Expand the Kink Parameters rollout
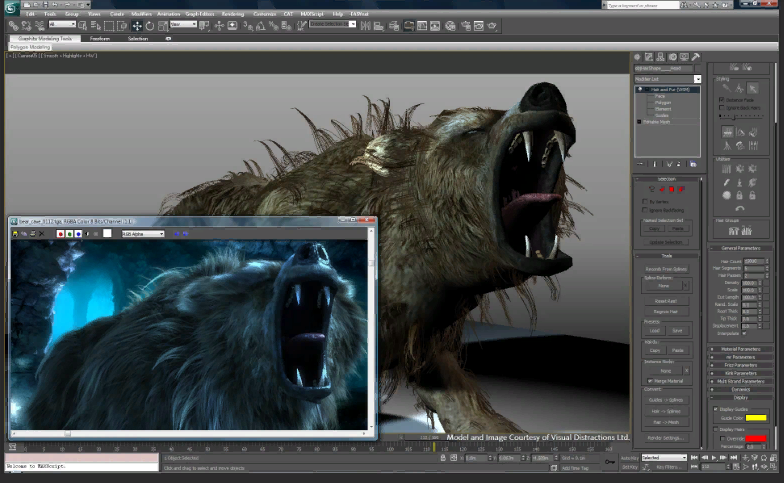Viewport: 784px width, 483px height. (x=740, y=373)
